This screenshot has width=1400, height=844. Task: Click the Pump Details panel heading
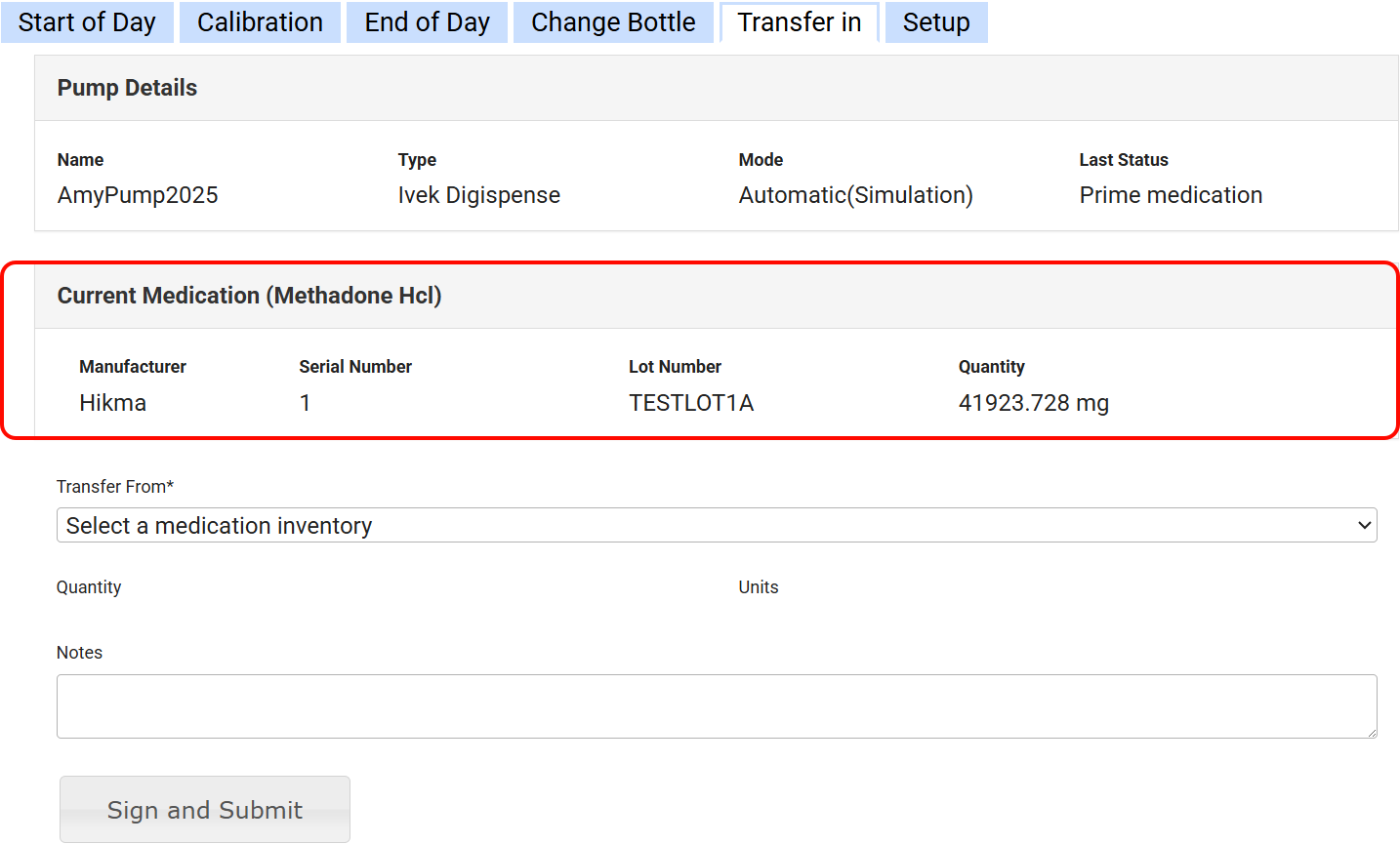click(x=127, y=88)
